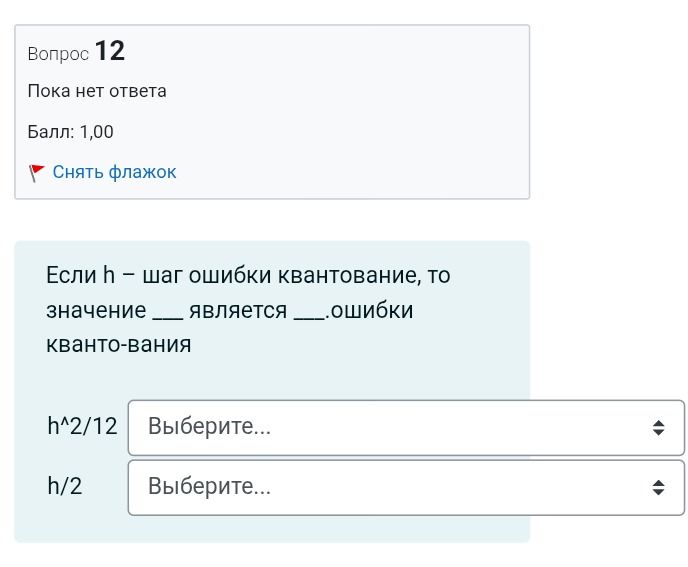The height and width of the screenshot is (567, 688).
Task: Click the 'Вопрос' label
Action: tap(58, 54)
